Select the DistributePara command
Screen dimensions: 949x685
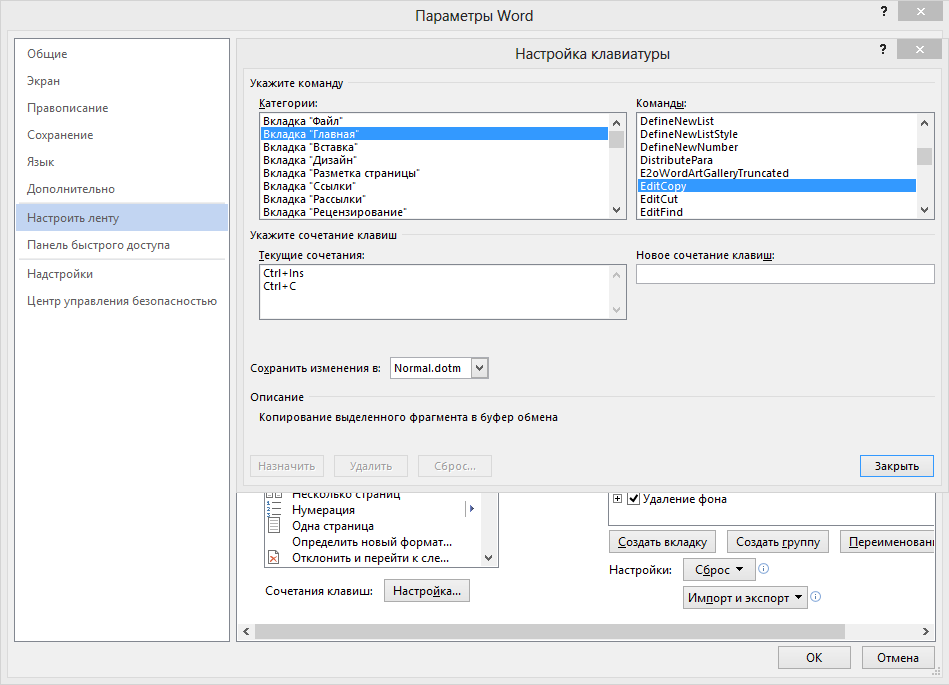pyautogui.click(x=777, y=160)
